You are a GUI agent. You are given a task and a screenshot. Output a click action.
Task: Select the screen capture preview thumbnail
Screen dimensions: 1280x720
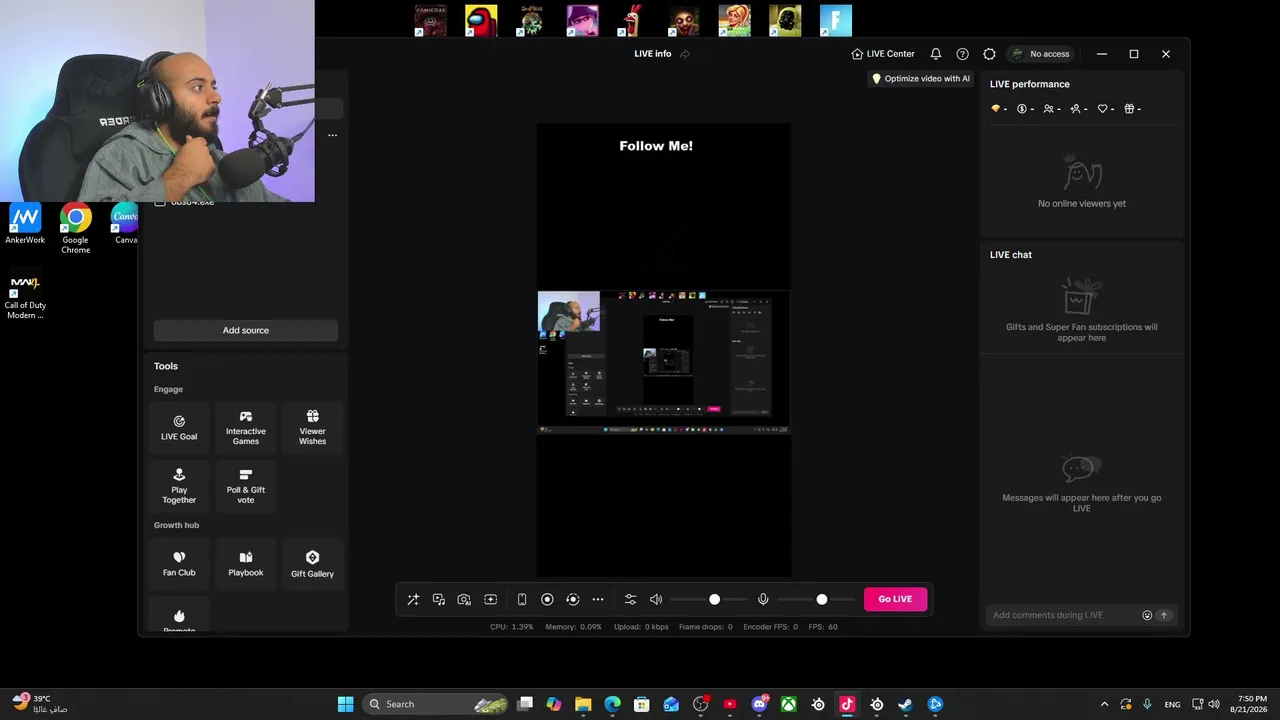(664, 362)
